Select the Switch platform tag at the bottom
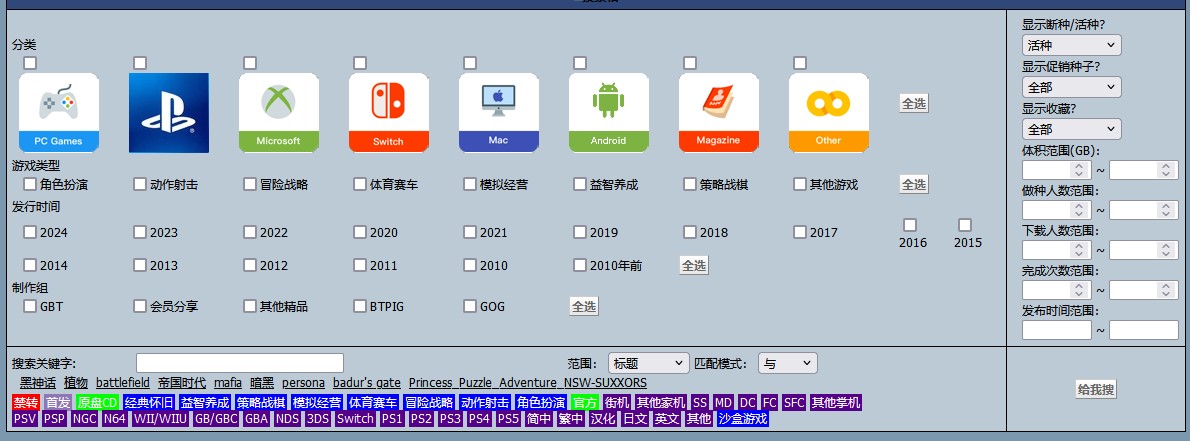1190x441 pixels. 355,418
